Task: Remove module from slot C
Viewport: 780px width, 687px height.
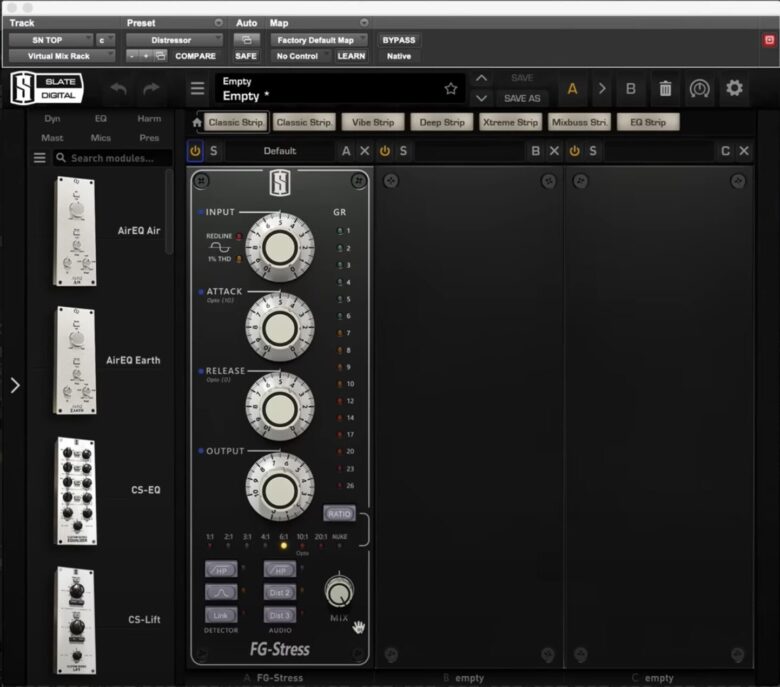Action: (744, 151)
